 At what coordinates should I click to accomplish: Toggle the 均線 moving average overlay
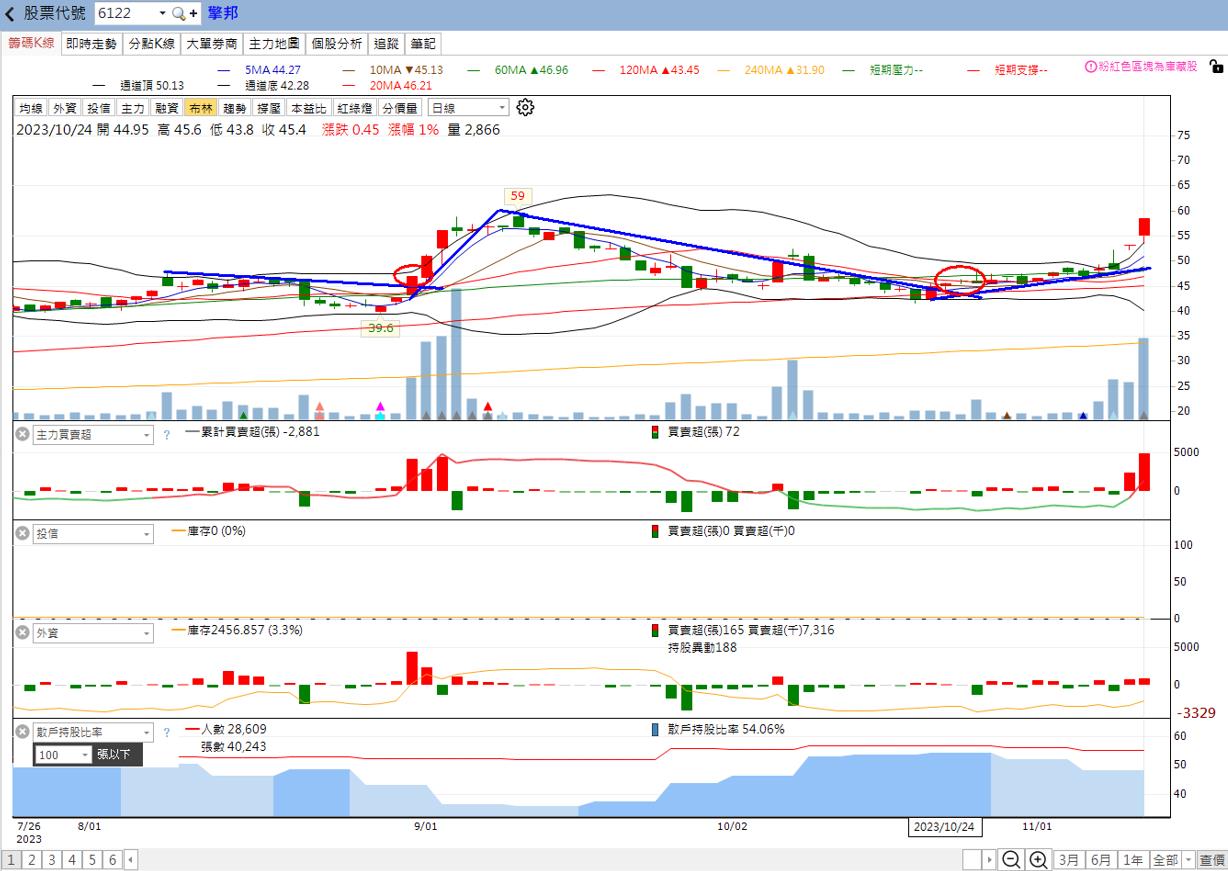[x=31, y=108]
